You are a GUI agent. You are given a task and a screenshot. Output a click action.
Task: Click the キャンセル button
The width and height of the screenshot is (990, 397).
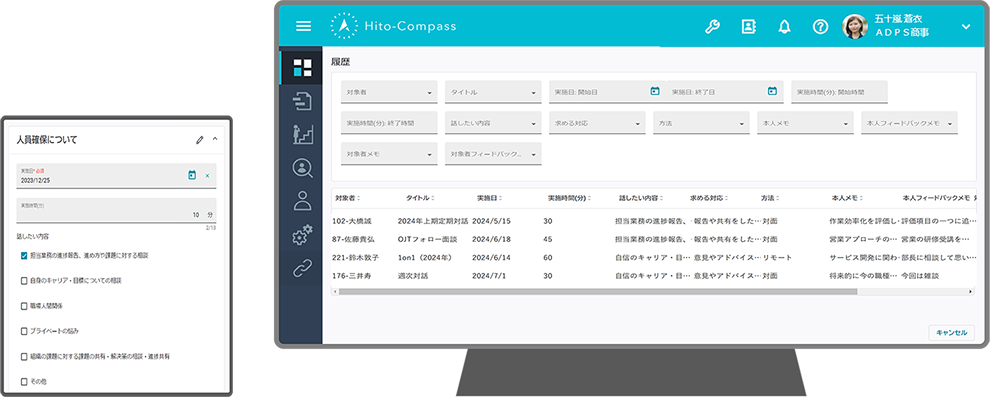pos(951,332)
